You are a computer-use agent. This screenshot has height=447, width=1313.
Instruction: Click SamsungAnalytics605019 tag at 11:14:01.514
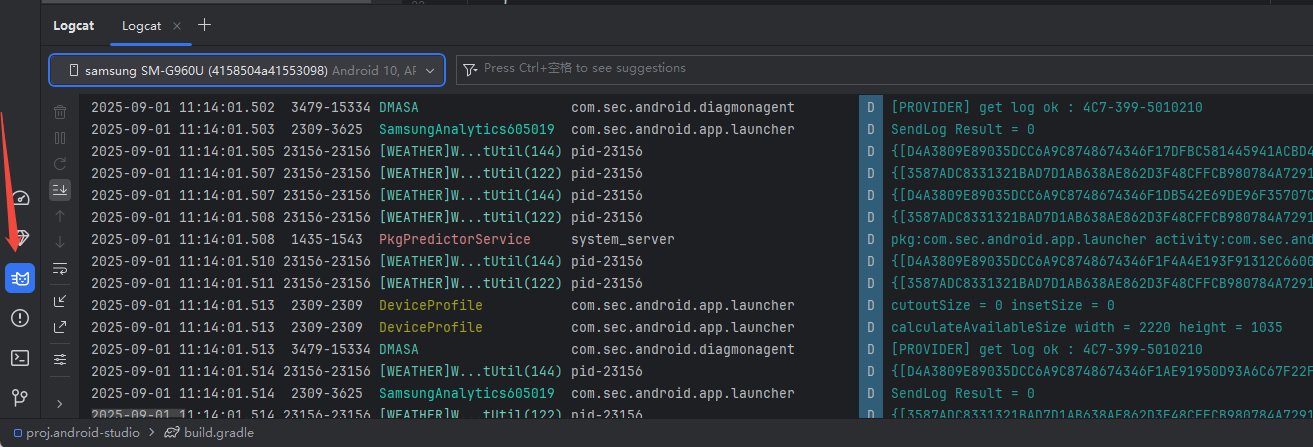tap(467, 393)
